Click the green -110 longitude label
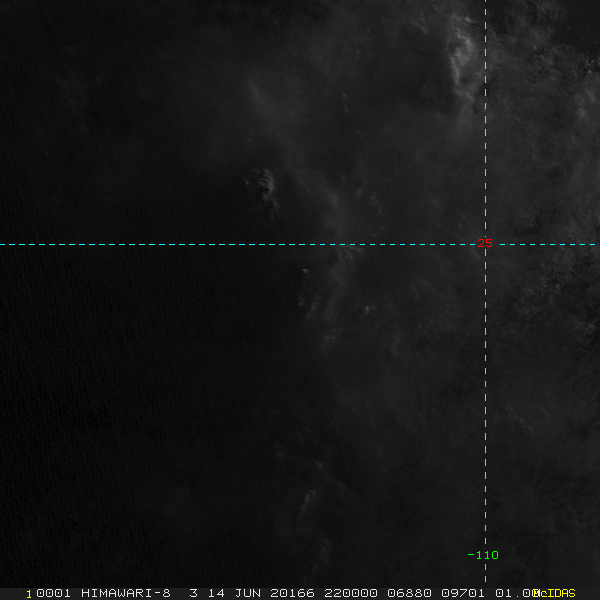Viewport: 600px width, 600px height. click(x=483, y=555)
